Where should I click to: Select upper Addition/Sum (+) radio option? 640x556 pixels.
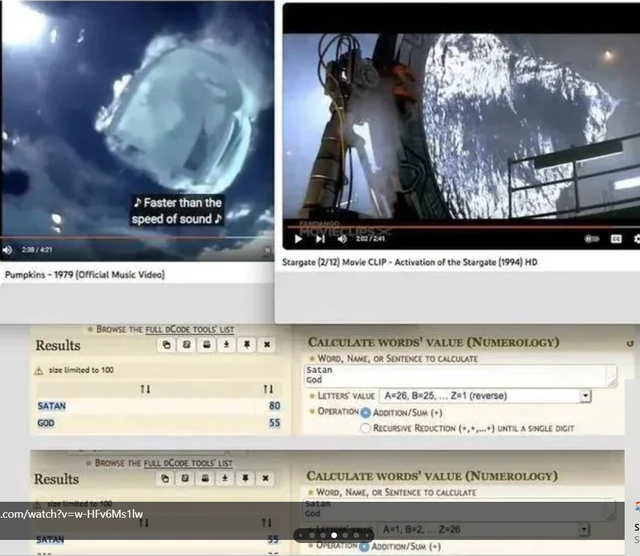pos(366,413)
